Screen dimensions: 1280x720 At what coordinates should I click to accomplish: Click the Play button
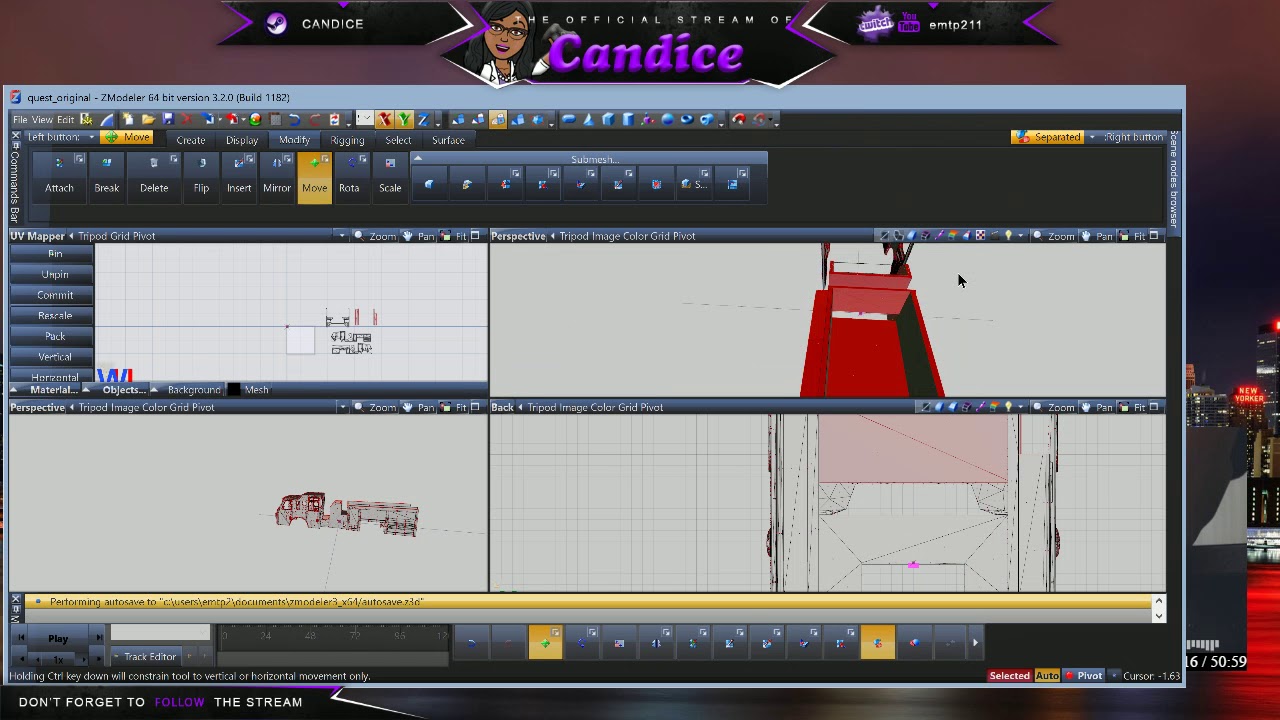58,638
